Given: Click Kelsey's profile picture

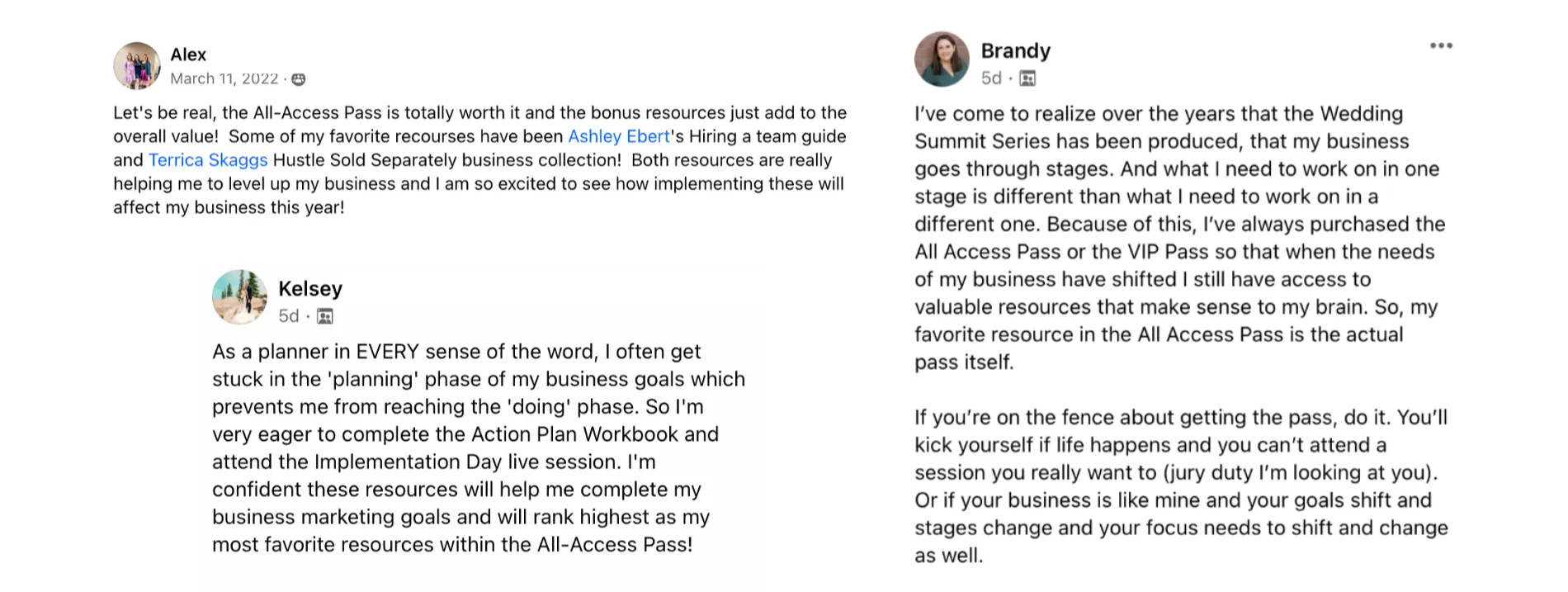Looking at the screenshot, I should (239, 296).
